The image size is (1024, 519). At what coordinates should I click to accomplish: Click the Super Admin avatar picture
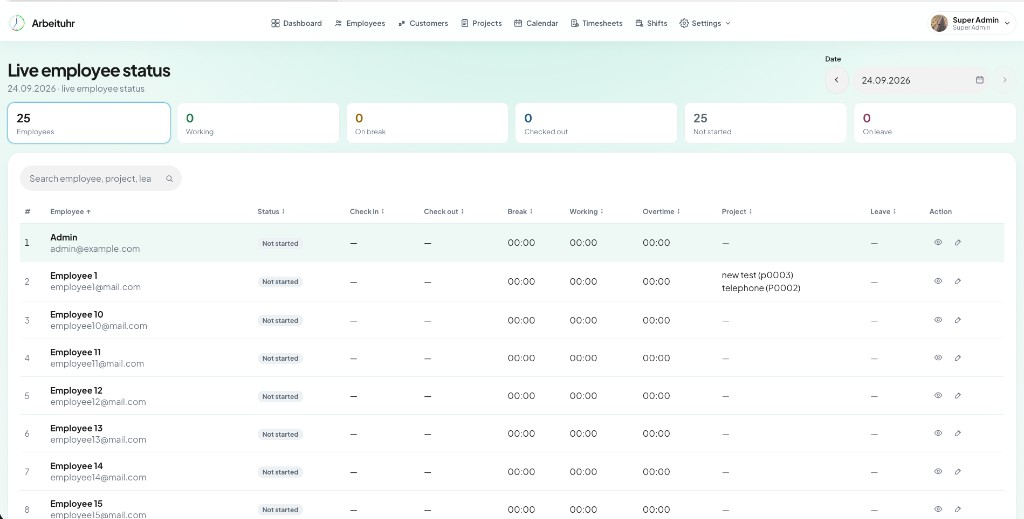pyautogui.click(x=939, y=24)
